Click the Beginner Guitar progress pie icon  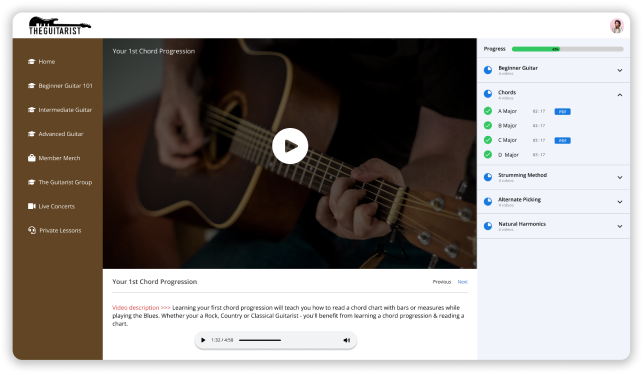point(488,70)
